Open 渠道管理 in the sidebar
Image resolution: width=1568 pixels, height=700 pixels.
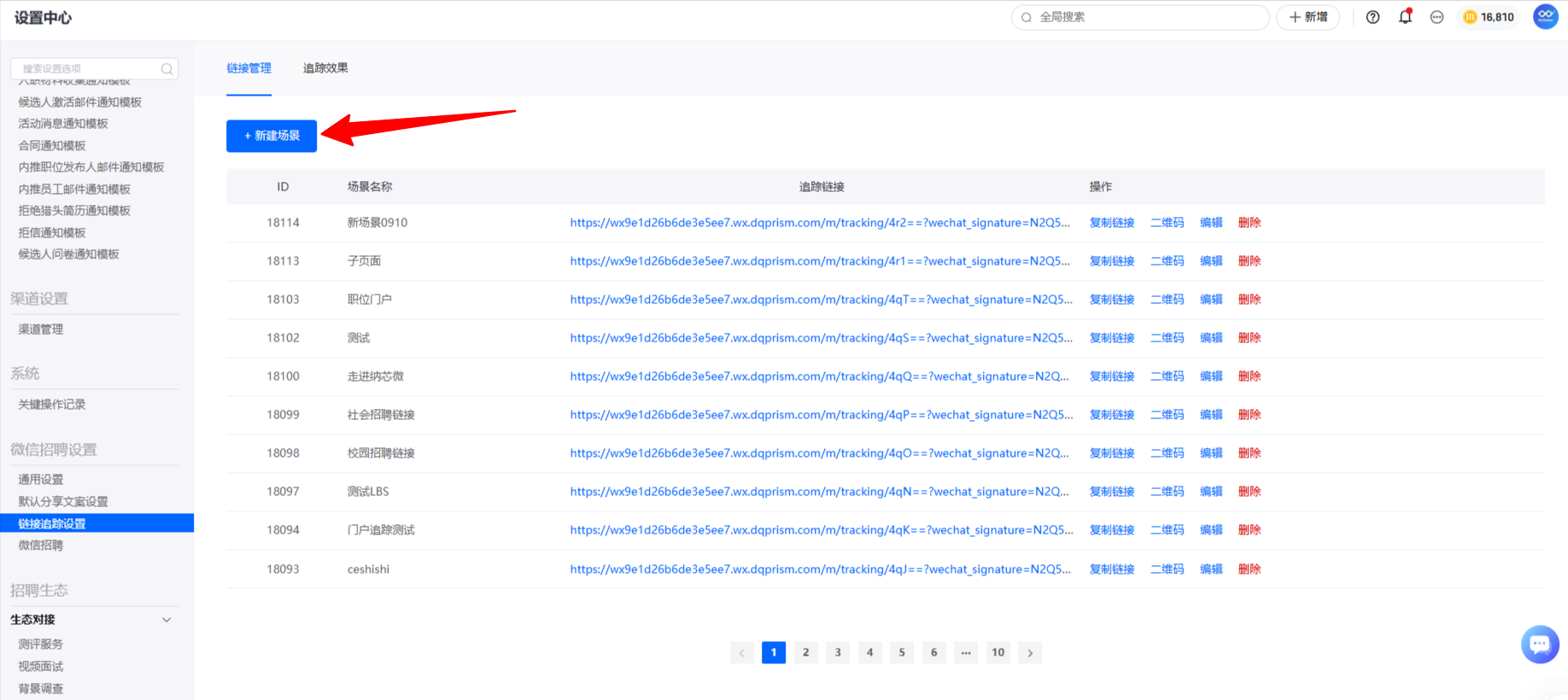[41, 330]
